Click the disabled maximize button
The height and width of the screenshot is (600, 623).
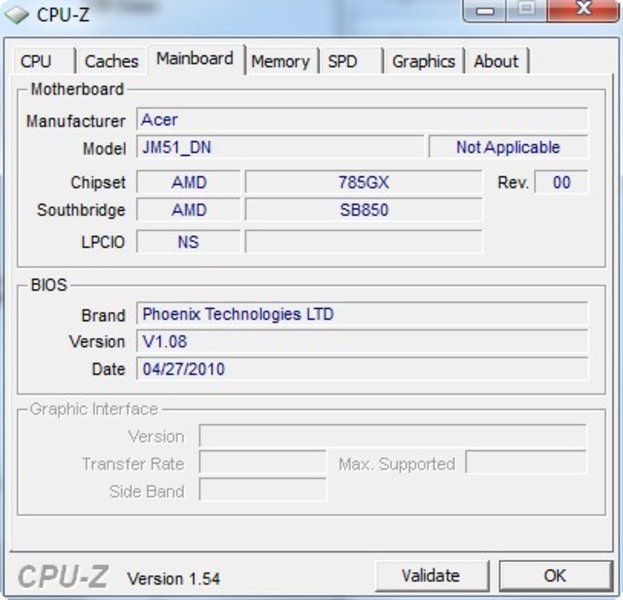coord(527,10)
